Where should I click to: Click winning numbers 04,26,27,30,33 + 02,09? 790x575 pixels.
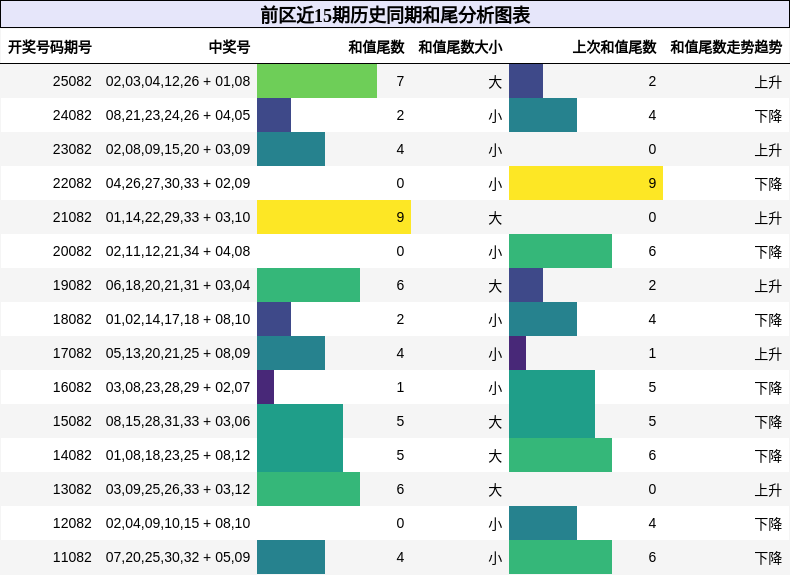coord(178,183)
